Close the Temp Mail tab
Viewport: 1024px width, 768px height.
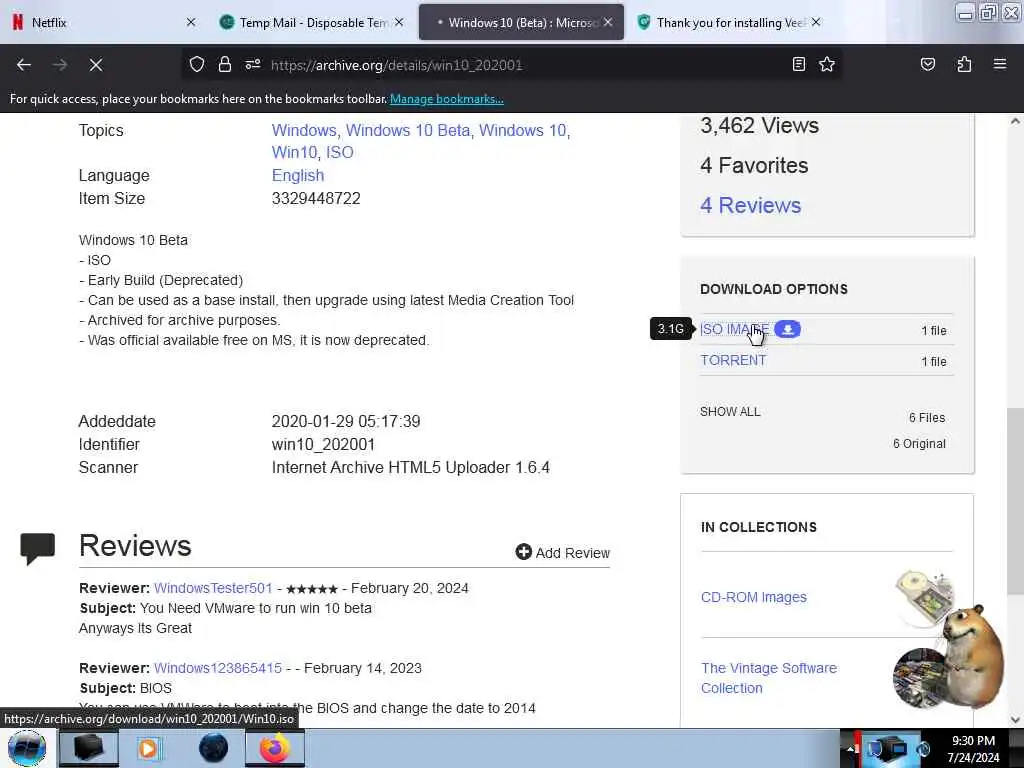(399, 22)
